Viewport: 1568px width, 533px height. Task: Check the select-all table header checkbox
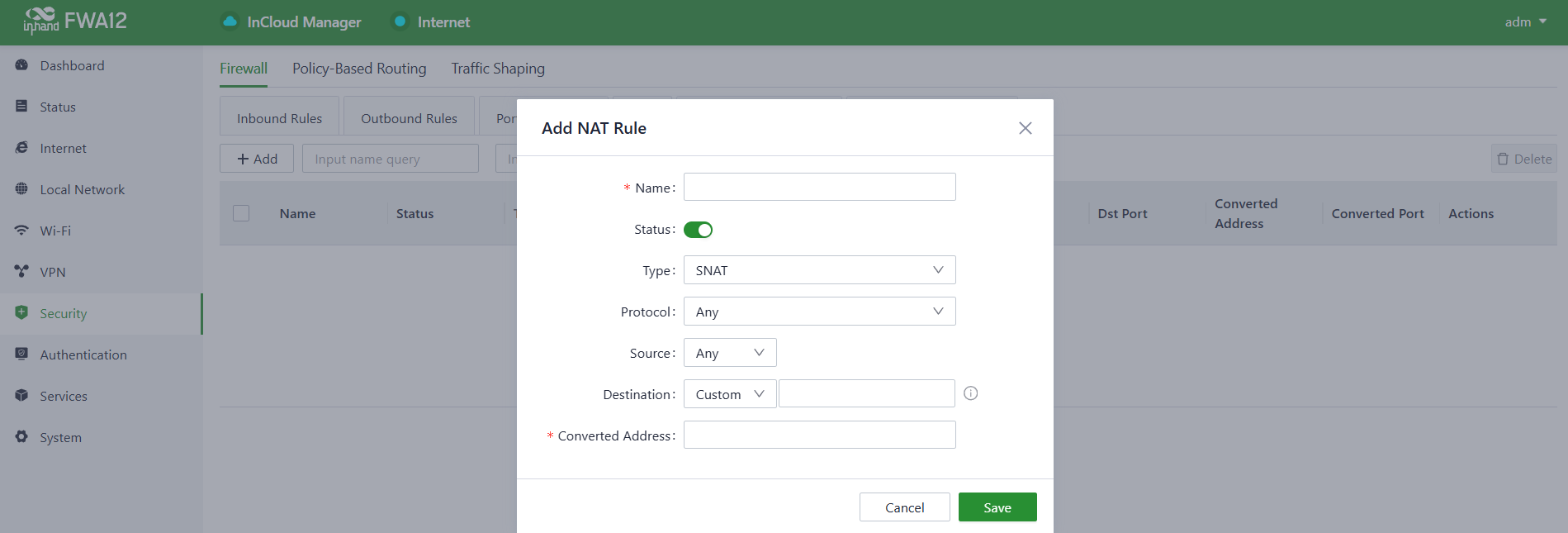241,213
